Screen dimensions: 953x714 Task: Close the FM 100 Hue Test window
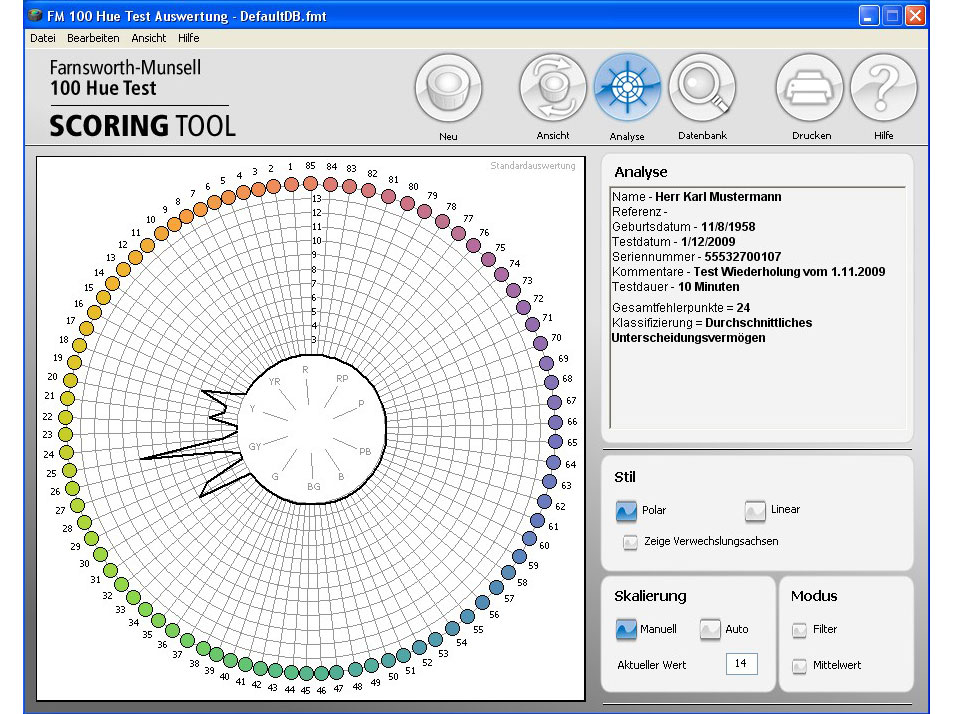tap(915, 15)
